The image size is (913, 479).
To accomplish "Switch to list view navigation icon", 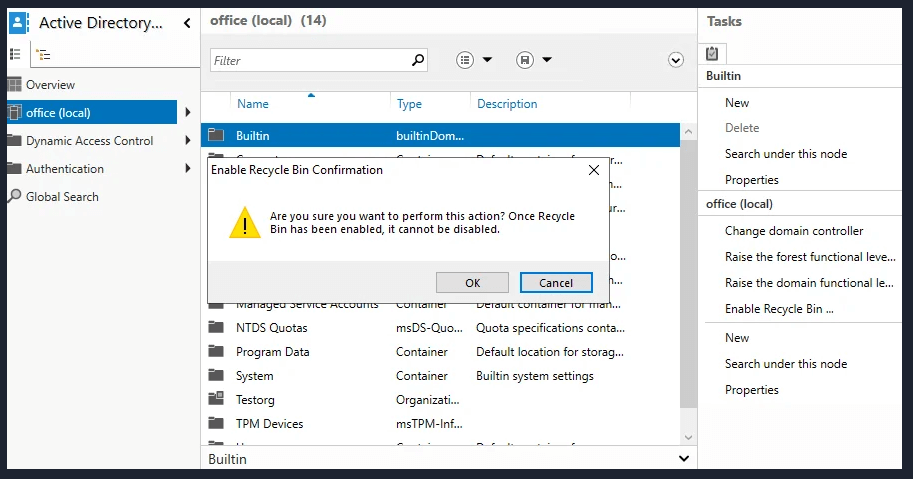I will click(x=15, y=55).
